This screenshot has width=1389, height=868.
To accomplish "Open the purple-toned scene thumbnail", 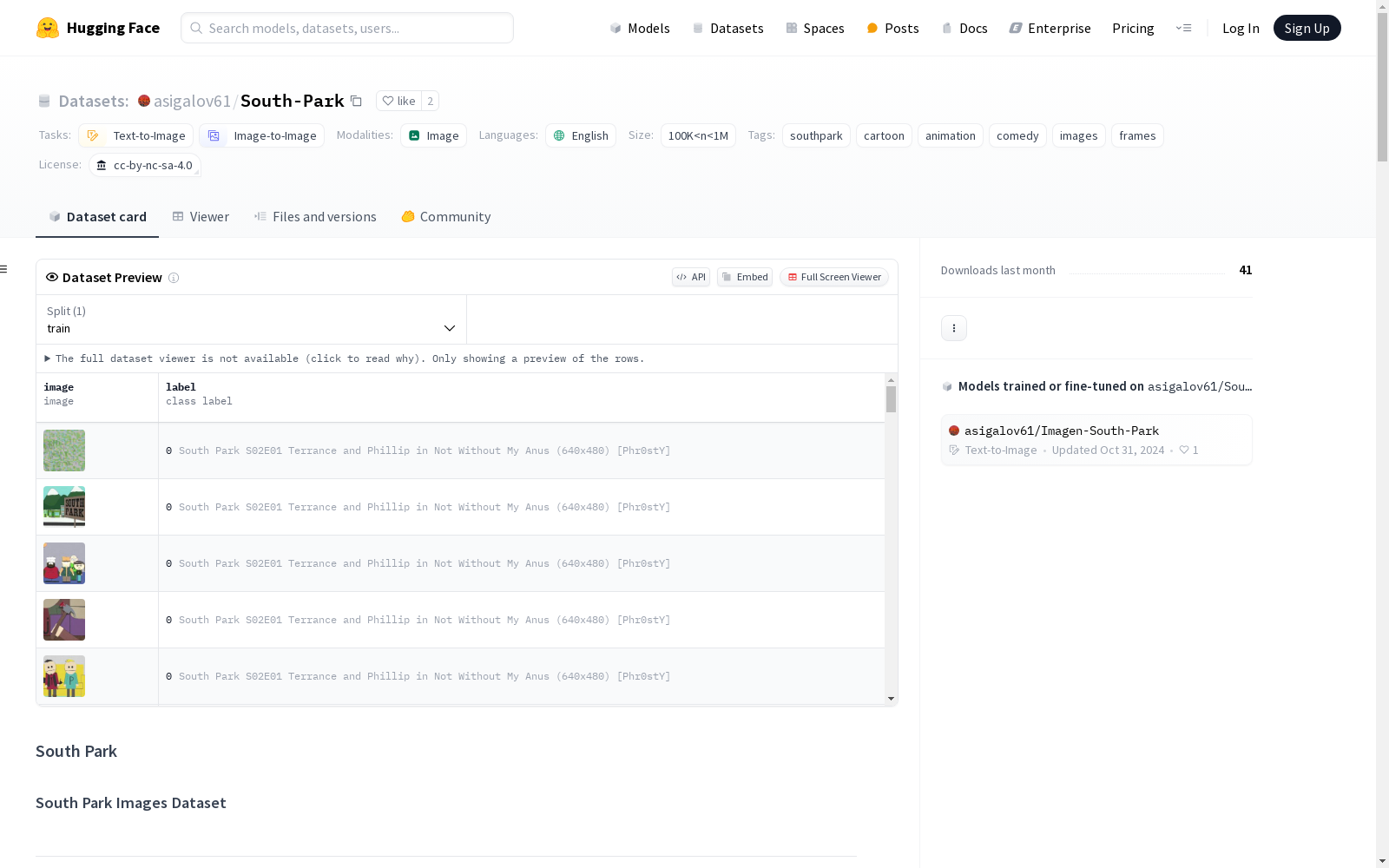I will (64, 620).
